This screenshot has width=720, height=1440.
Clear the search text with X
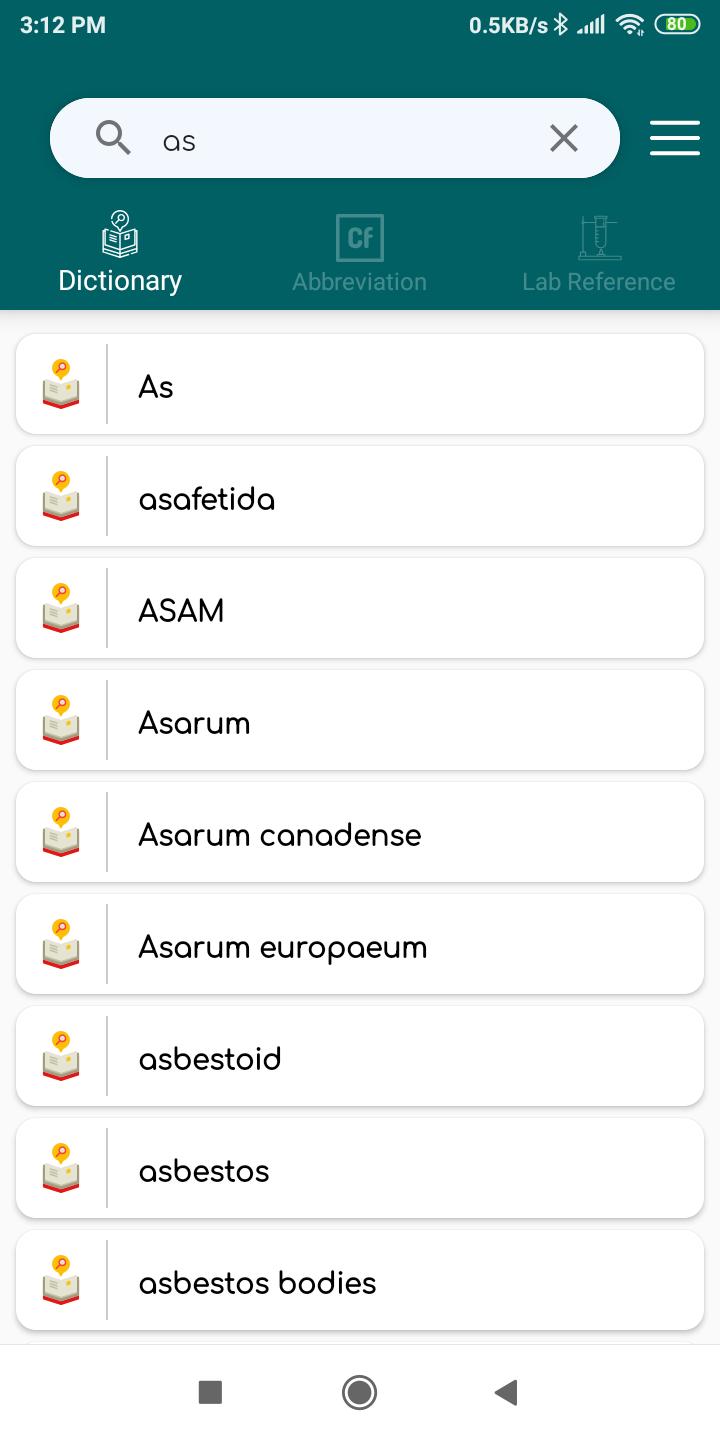point(564,138)
